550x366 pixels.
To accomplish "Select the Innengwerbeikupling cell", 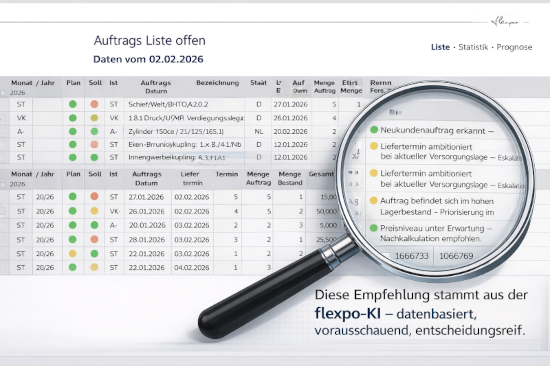I will [177, 157].
